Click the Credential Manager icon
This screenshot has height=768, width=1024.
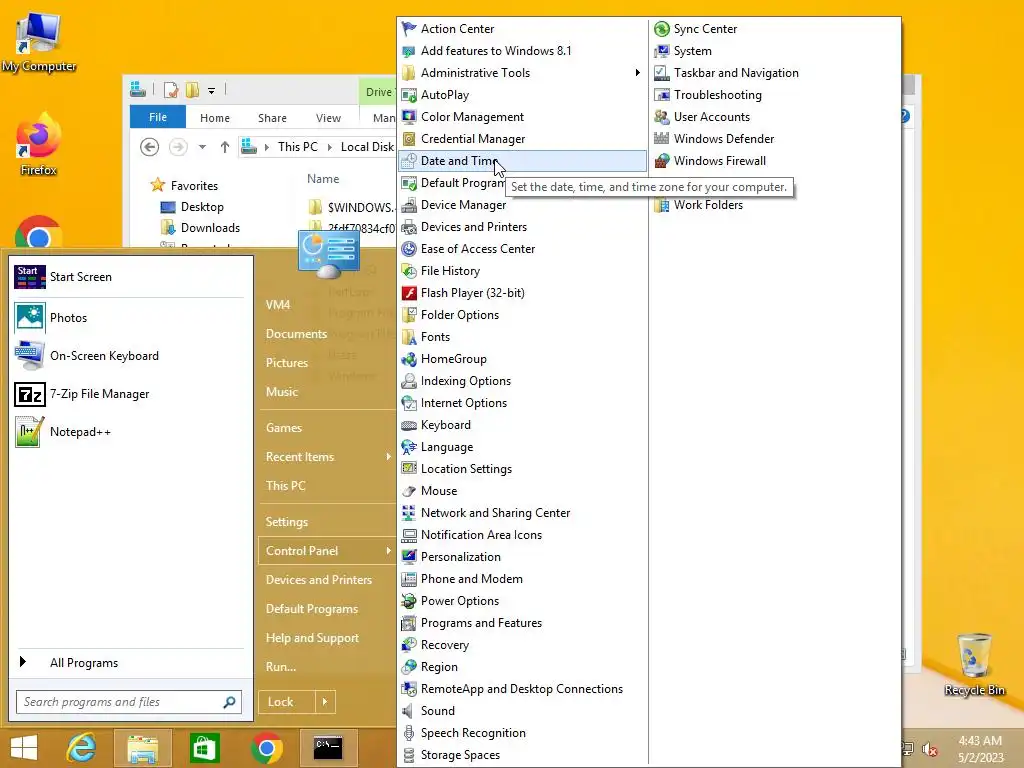pyautogui.click(x=409, y=139)
